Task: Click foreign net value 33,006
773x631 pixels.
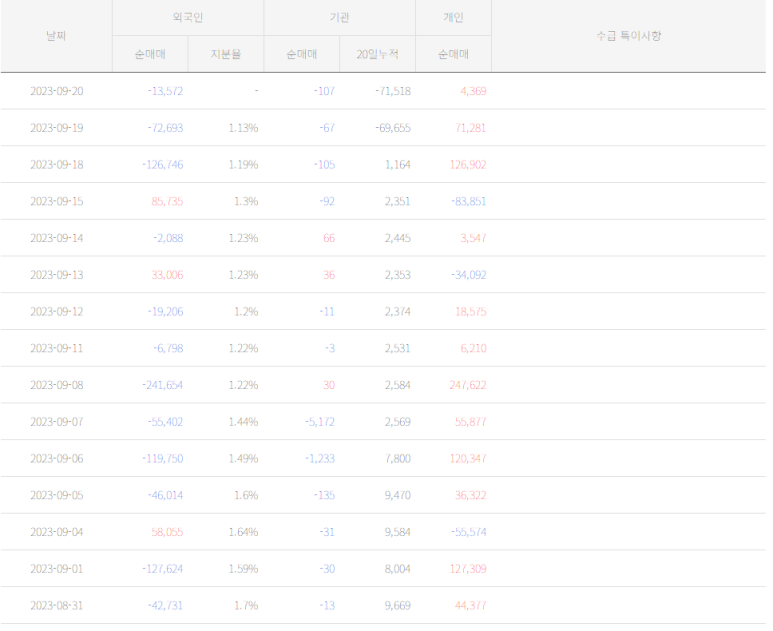Action: coord(167,275)
